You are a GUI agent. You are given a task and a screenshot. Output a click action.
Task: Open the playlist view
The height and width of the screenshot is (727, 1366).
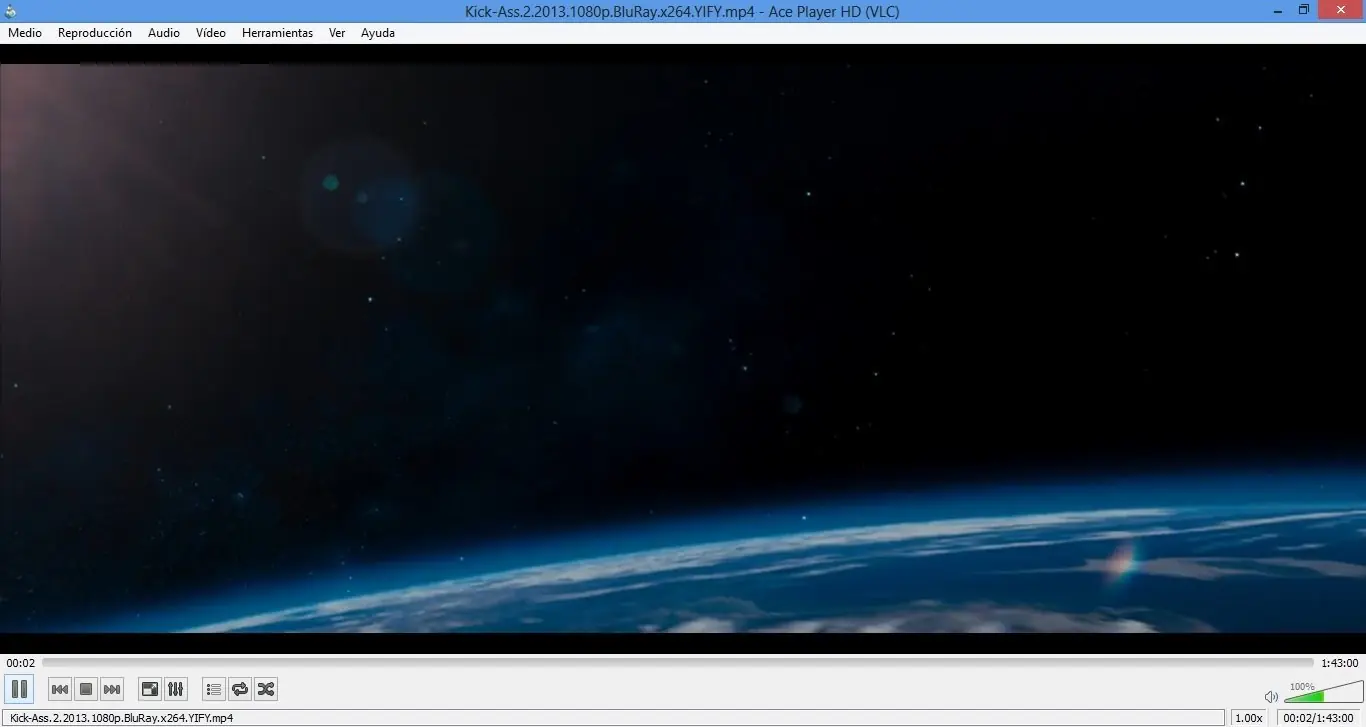[x=214, y=689]
